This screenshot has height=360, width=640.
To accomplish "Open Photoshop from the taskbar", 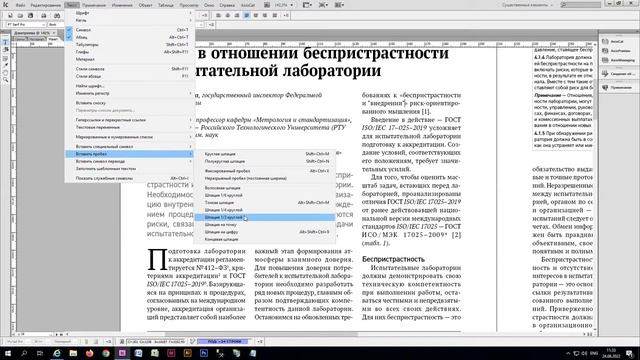I will pyautogui.click(x=204, y=353).
